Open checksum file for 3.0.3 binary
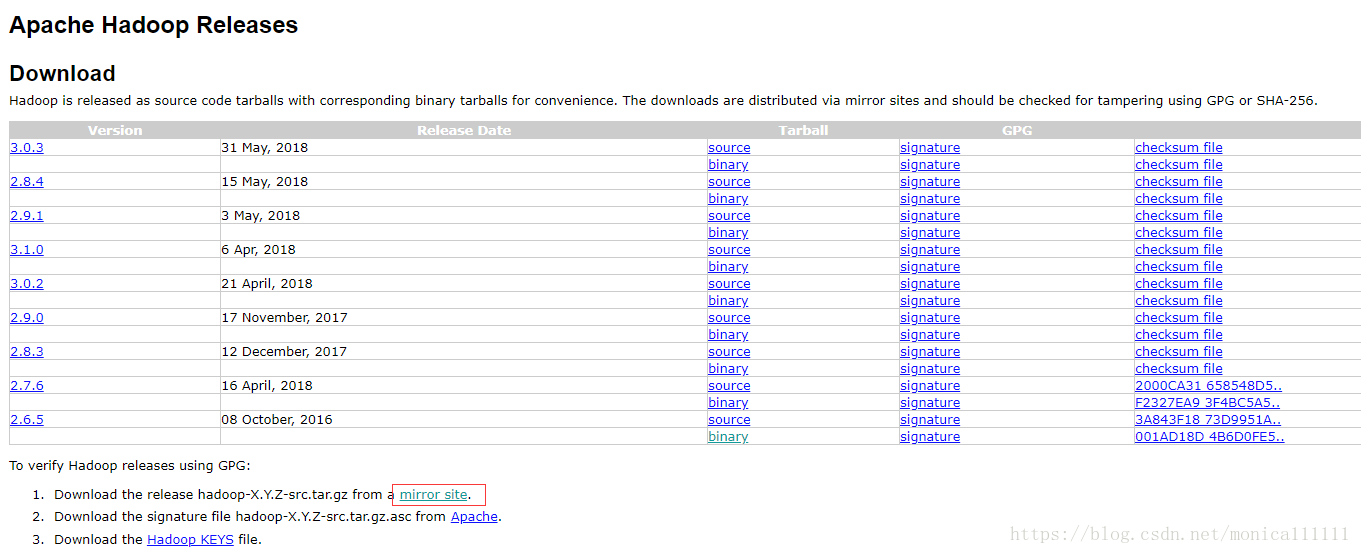The width and height of the screenshot is (1361, 554). pyautogui.click(x=1179, y=165)
